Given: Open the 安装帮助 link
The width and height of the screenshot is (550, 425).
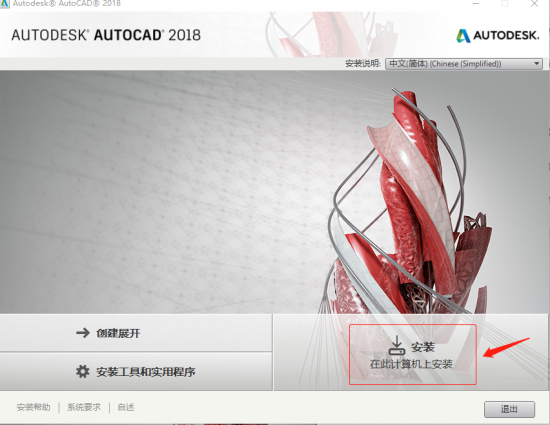Looking at the screenshot, I should pyautogui.click(x=33, y=407).
